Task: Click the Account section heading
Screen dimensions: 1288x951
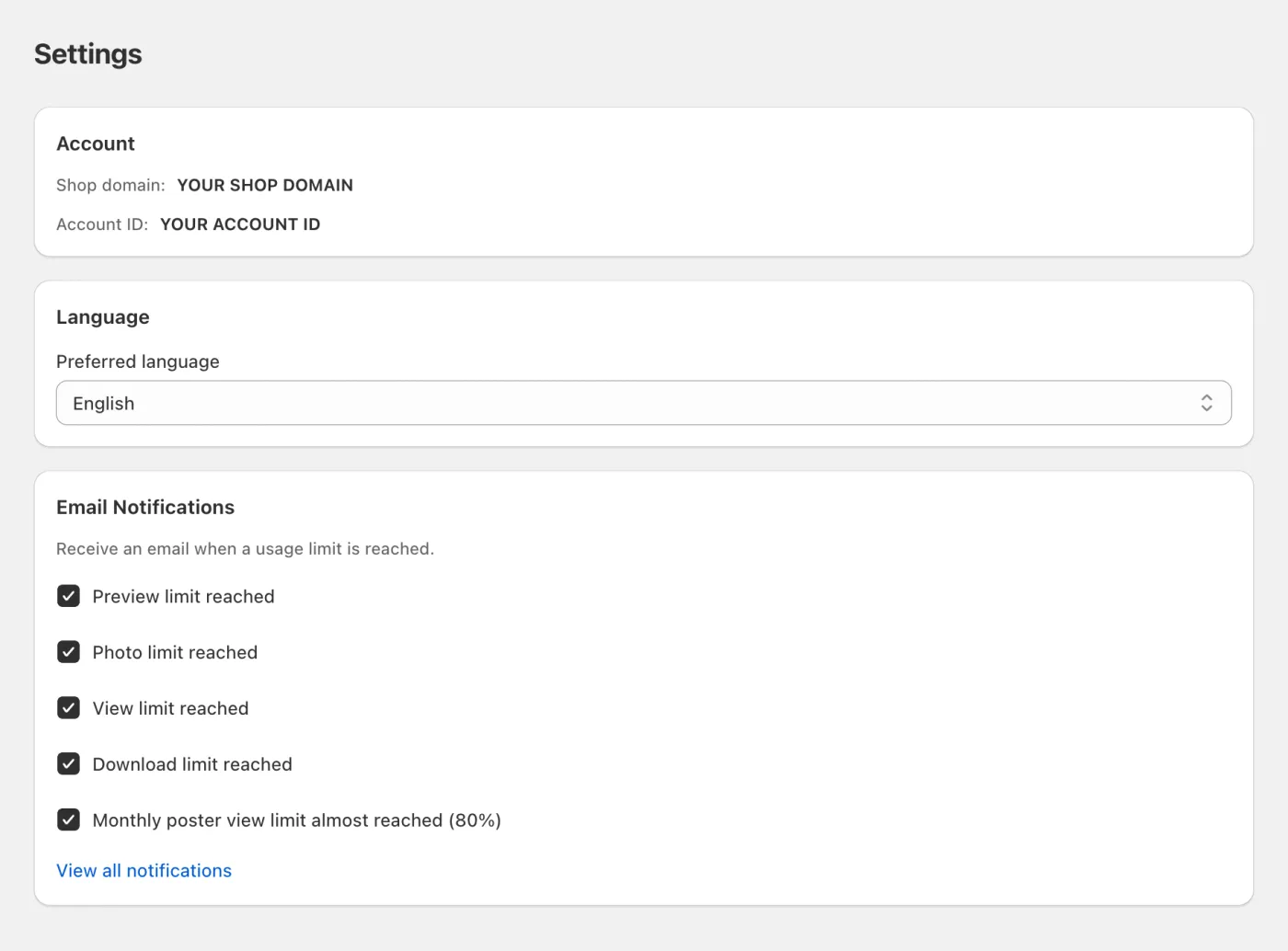Action: (x=96, y=143)
